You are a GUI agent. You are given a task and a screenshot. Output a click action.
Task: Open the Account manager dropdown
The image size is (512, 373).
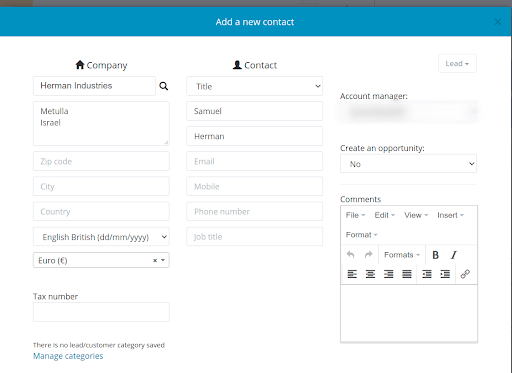tap(408, 112)
